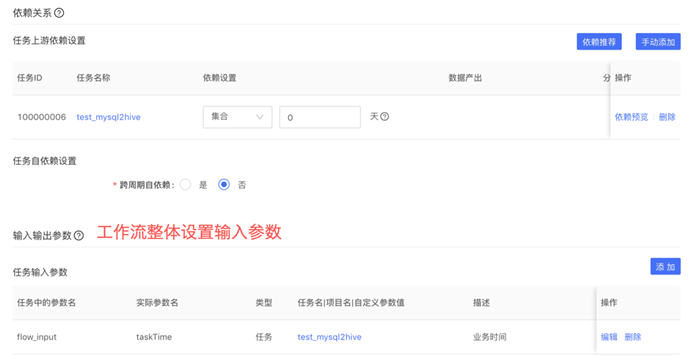Click the taskTime actual parameter cell
The width and height of the screenshot is (697, 361).
point(154,337)
